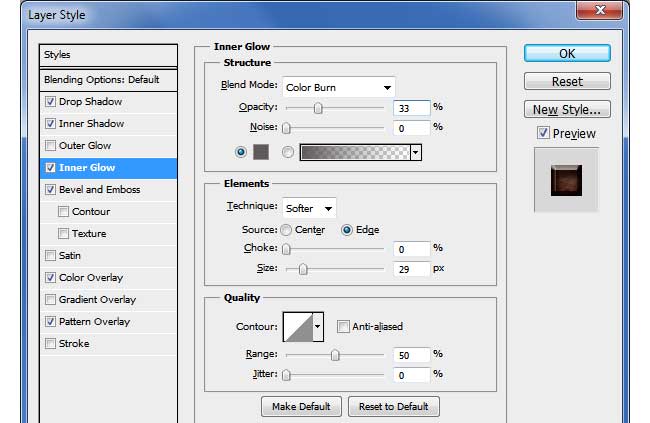
Task: Click the Choke slider handle
Action: click(x=286, y=249)
